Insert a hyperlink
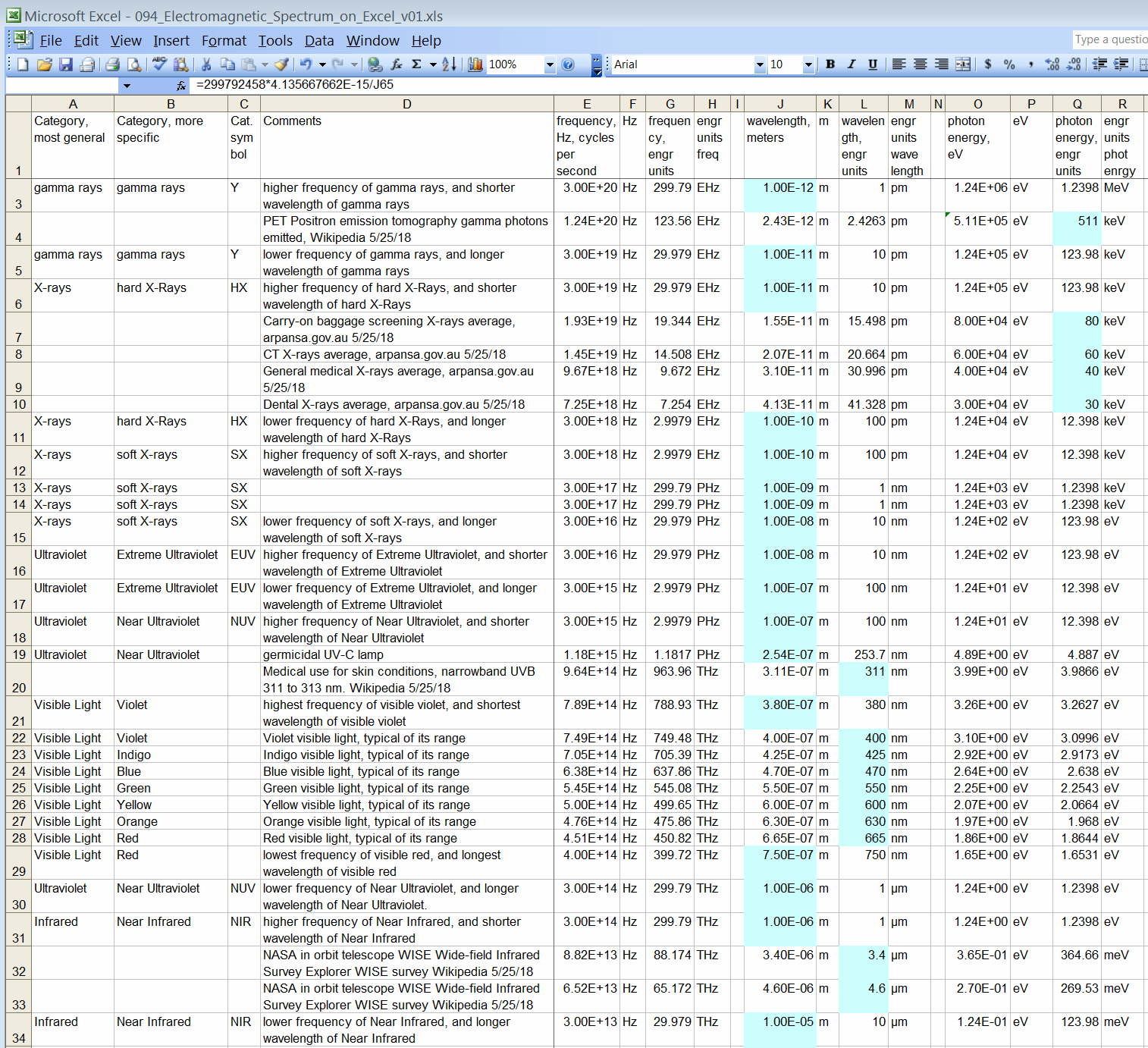The image size is (1148, 1048). [375, 64]
